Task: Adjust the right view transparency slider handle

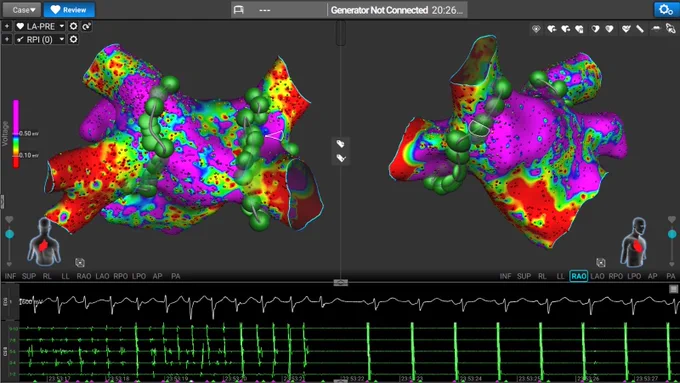Action: coord(672,234)
